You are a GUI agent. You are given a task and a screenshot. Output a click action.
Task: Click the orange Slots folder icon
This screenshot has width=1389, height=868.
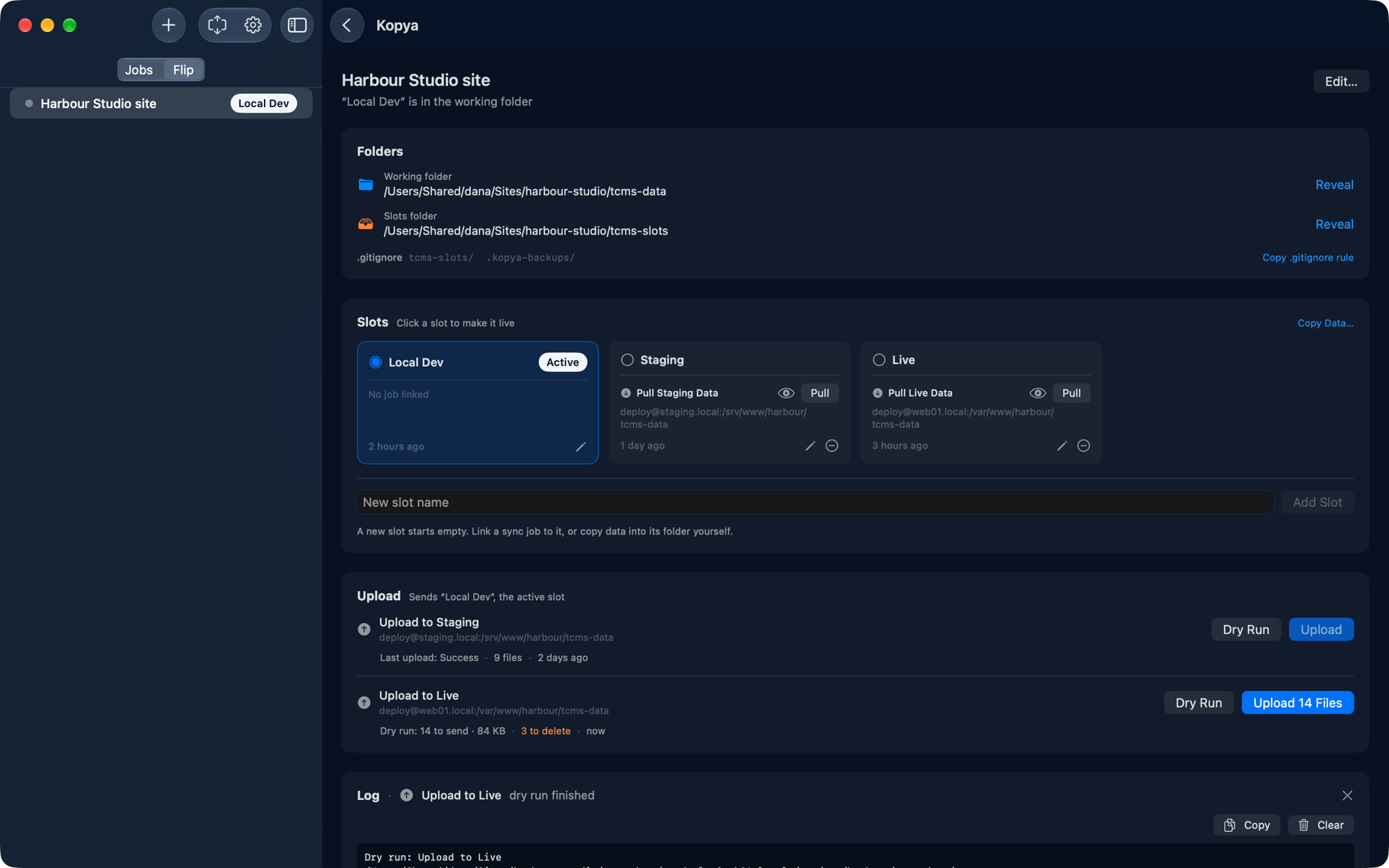[x=365, y=224]
